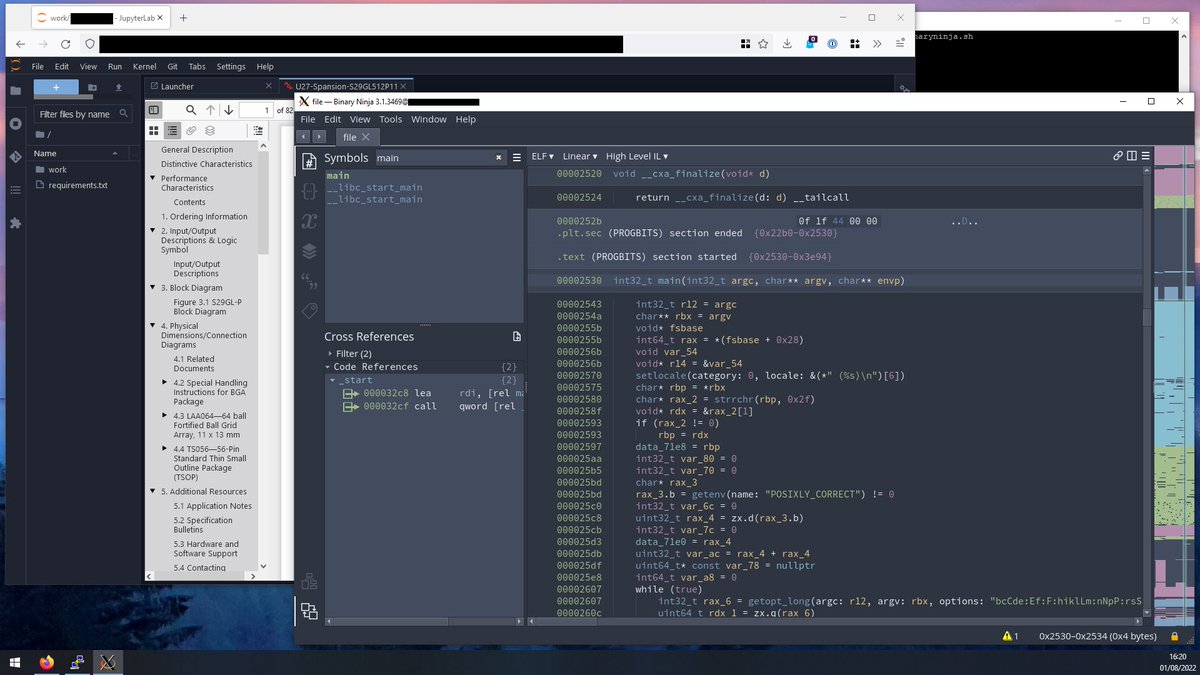This screenshot has width=1200, height=675.
Task: Click the blue new launcher button
Action: click(55, 88)
